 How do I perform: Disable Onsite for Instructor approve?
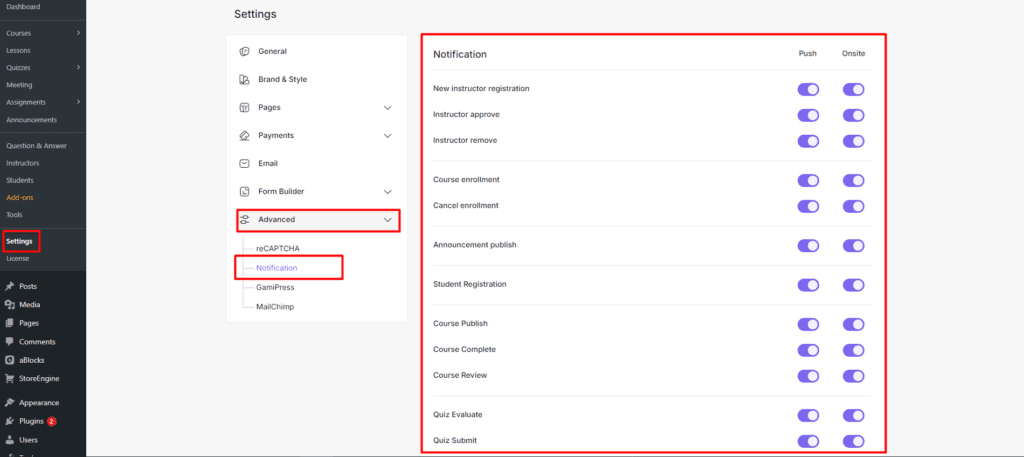pyautogui.click(x=854, y=116)
